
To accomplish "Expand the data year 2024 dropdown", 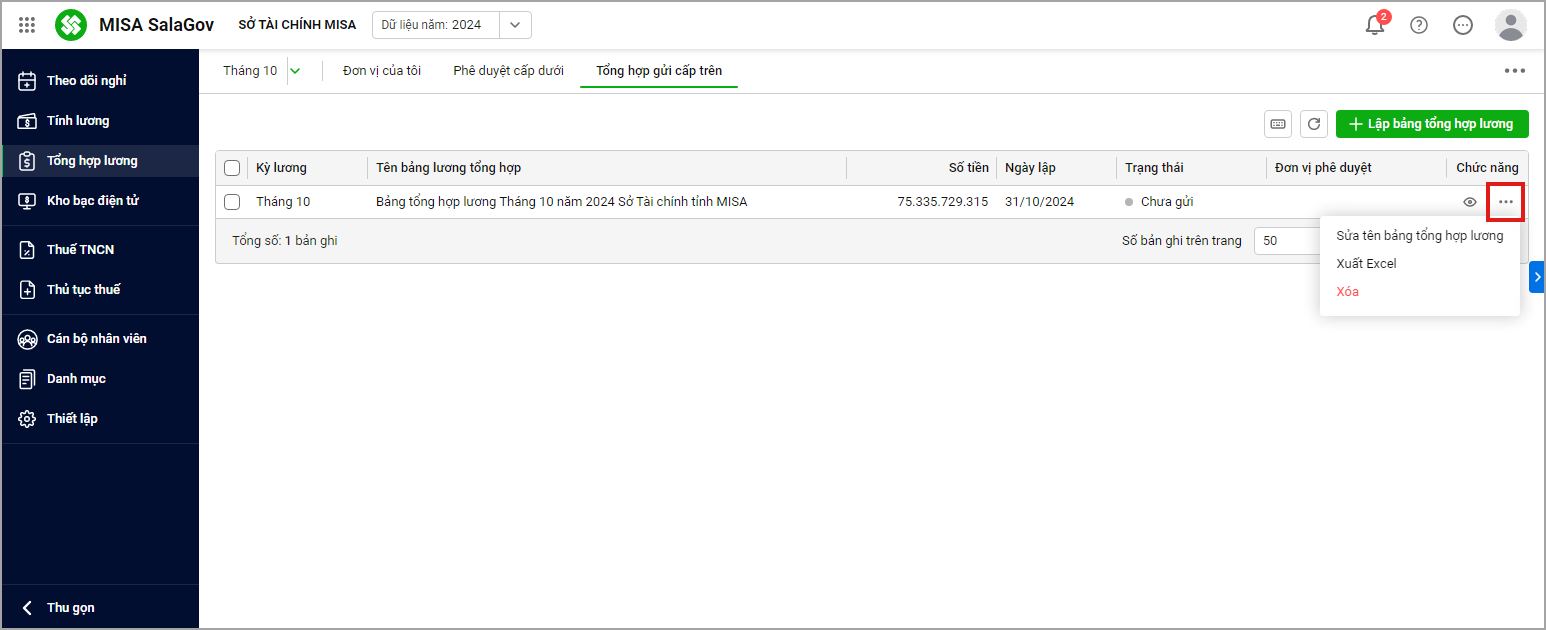I will pyautogui.click(x=515, y=25).
